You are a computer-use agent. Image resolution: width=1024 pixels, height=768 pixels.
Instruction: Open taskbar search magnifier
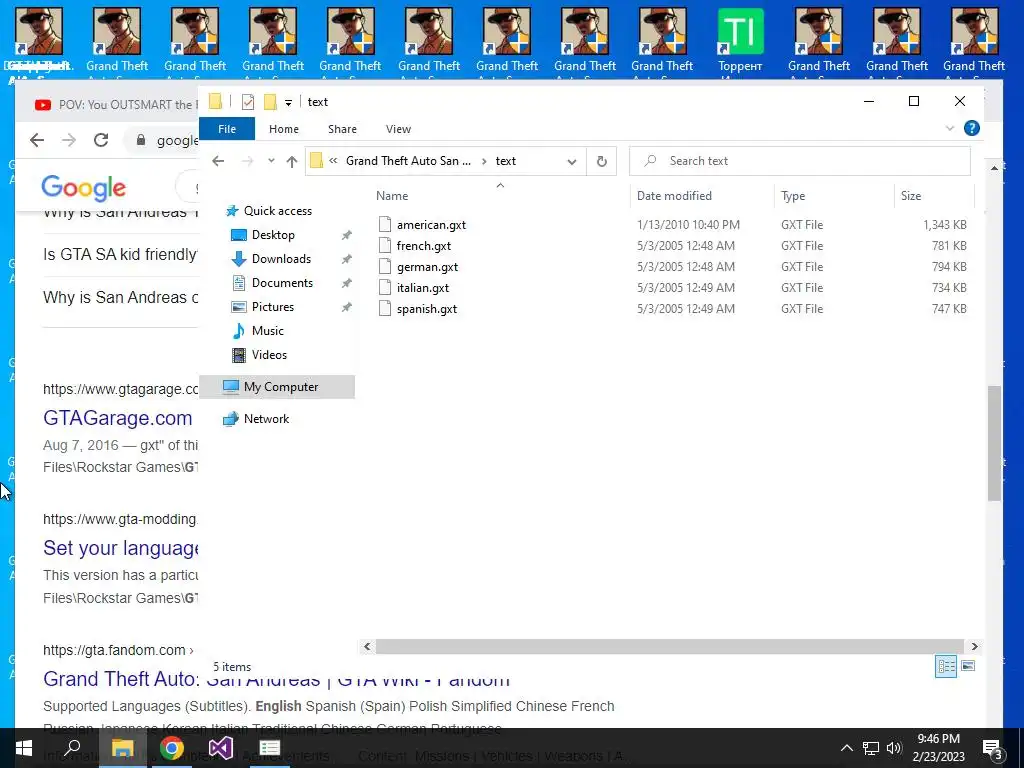72,748
